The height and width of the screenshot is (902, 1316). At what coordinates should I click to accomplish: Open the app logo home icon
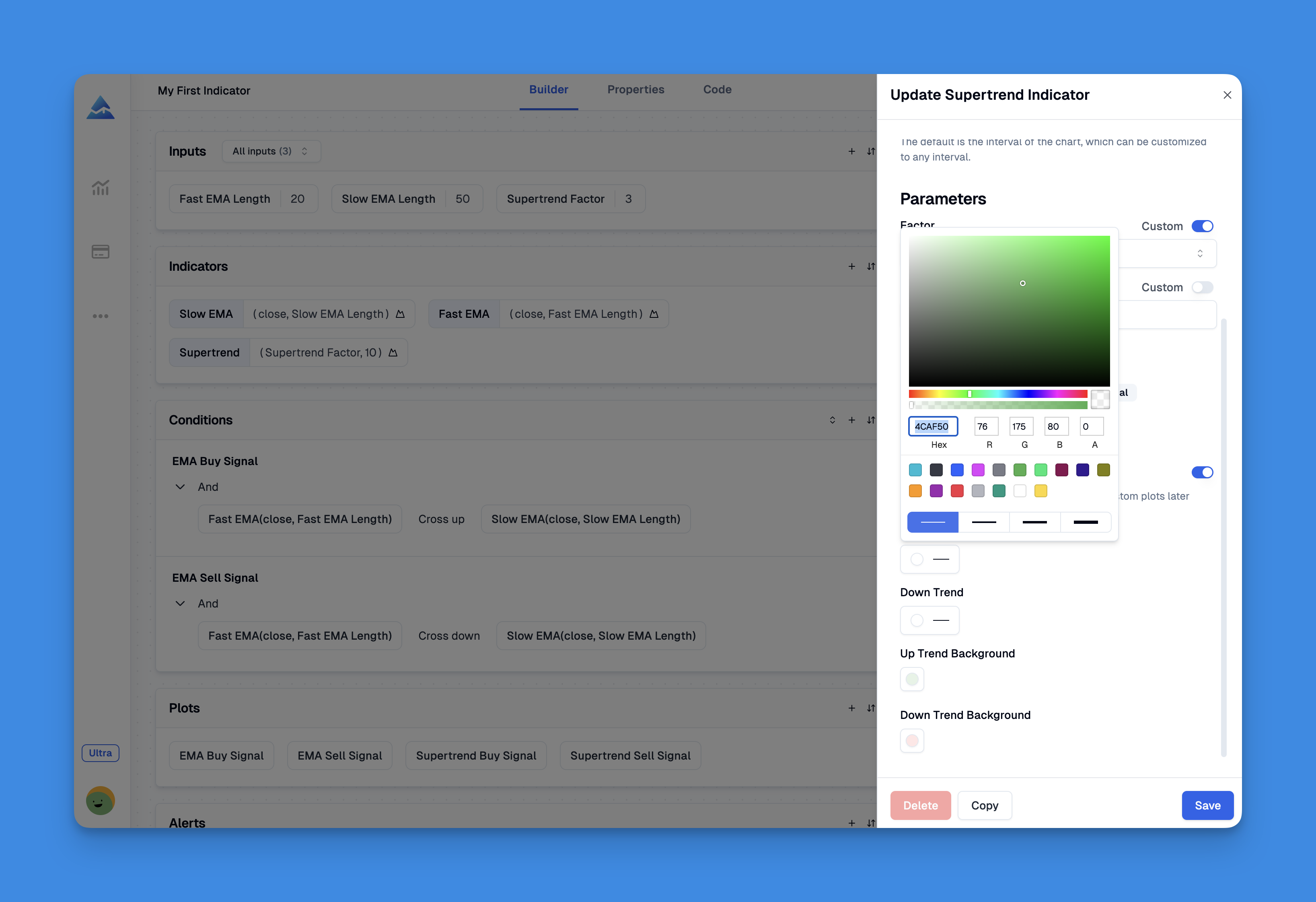point(100,108)
